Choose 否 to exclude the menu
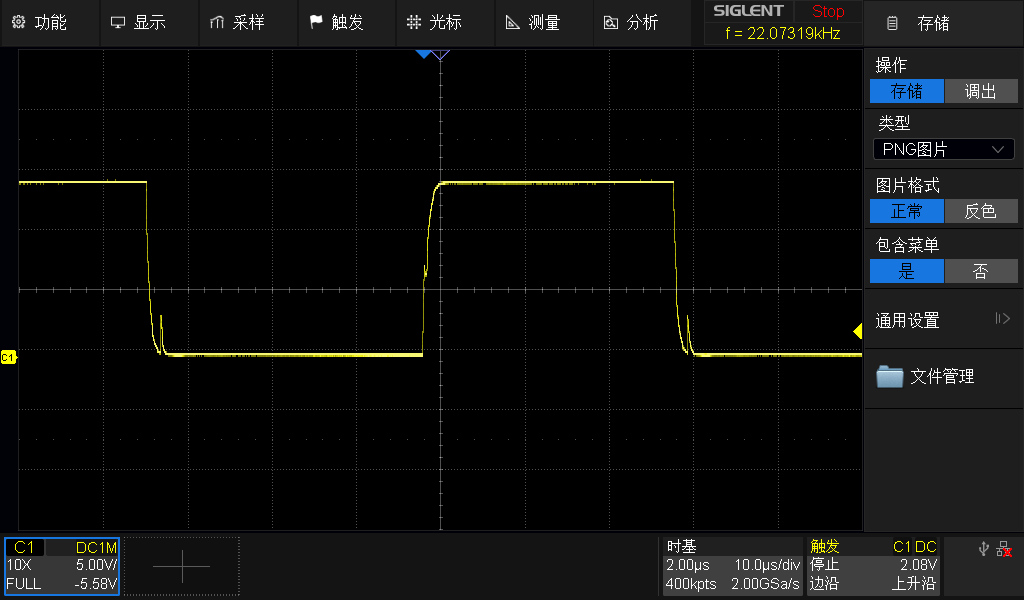The height and width of the screenshot is (600, 1024). (981, 271)
